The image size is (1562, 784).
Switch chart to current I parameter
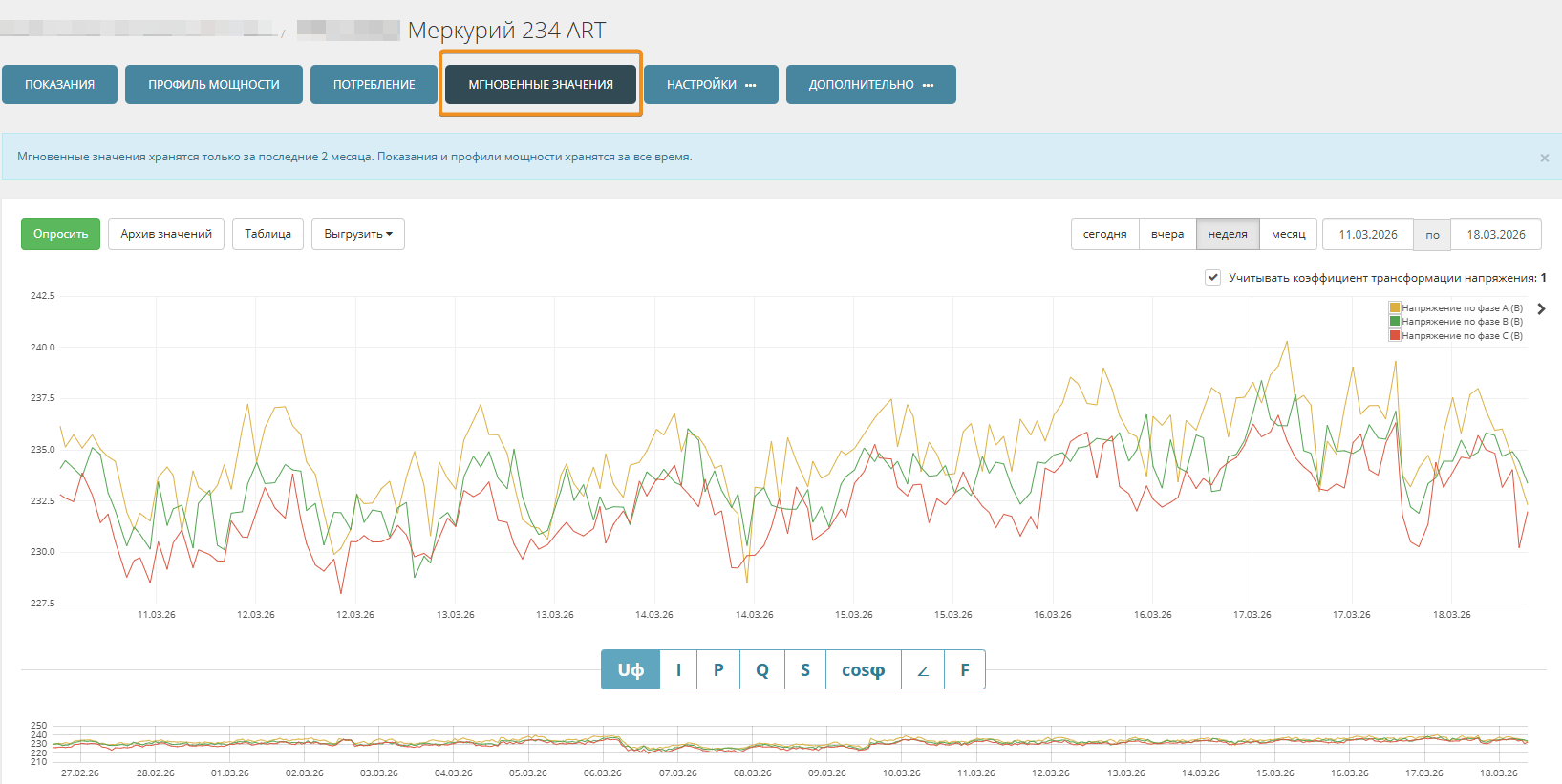pyautogui.click(x=678, y=669)
